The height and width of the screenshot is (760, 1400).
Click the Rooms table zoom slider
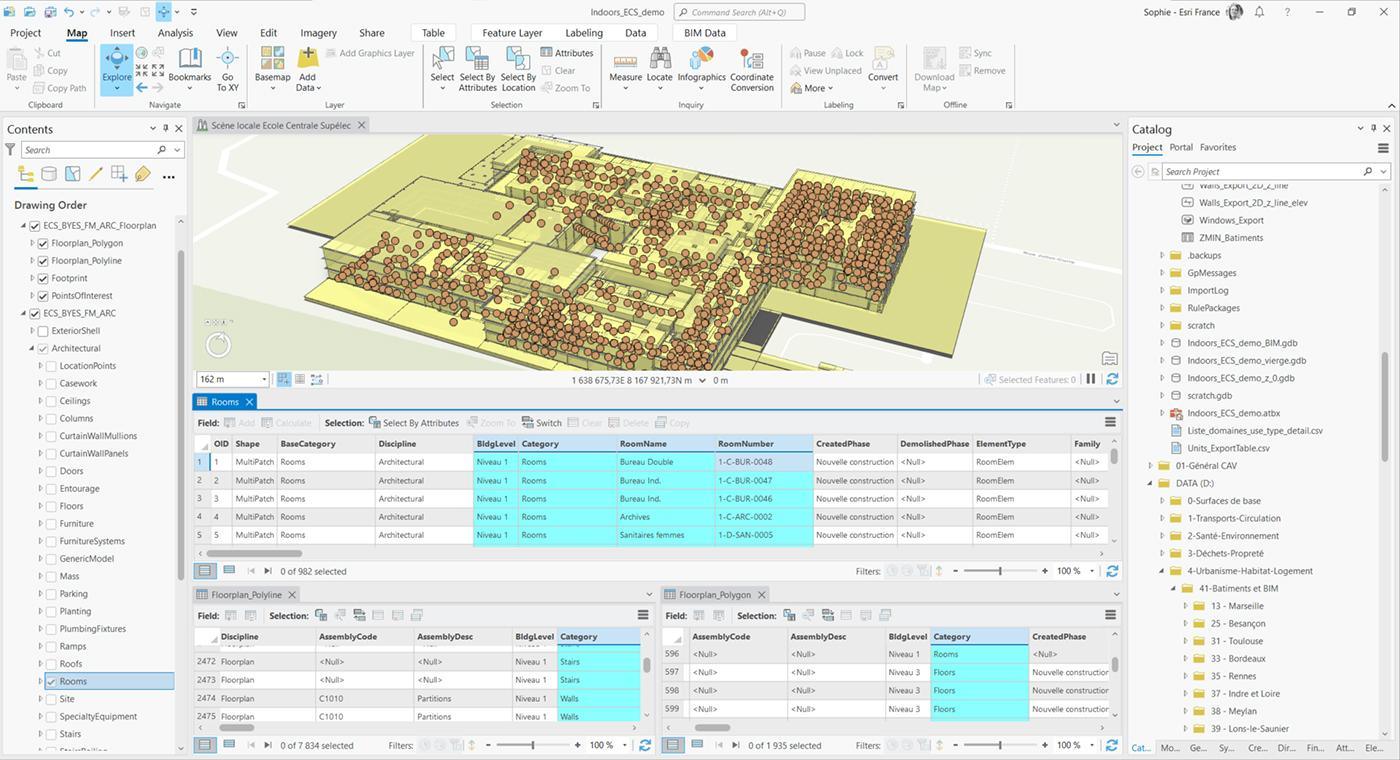coord(999,571)
